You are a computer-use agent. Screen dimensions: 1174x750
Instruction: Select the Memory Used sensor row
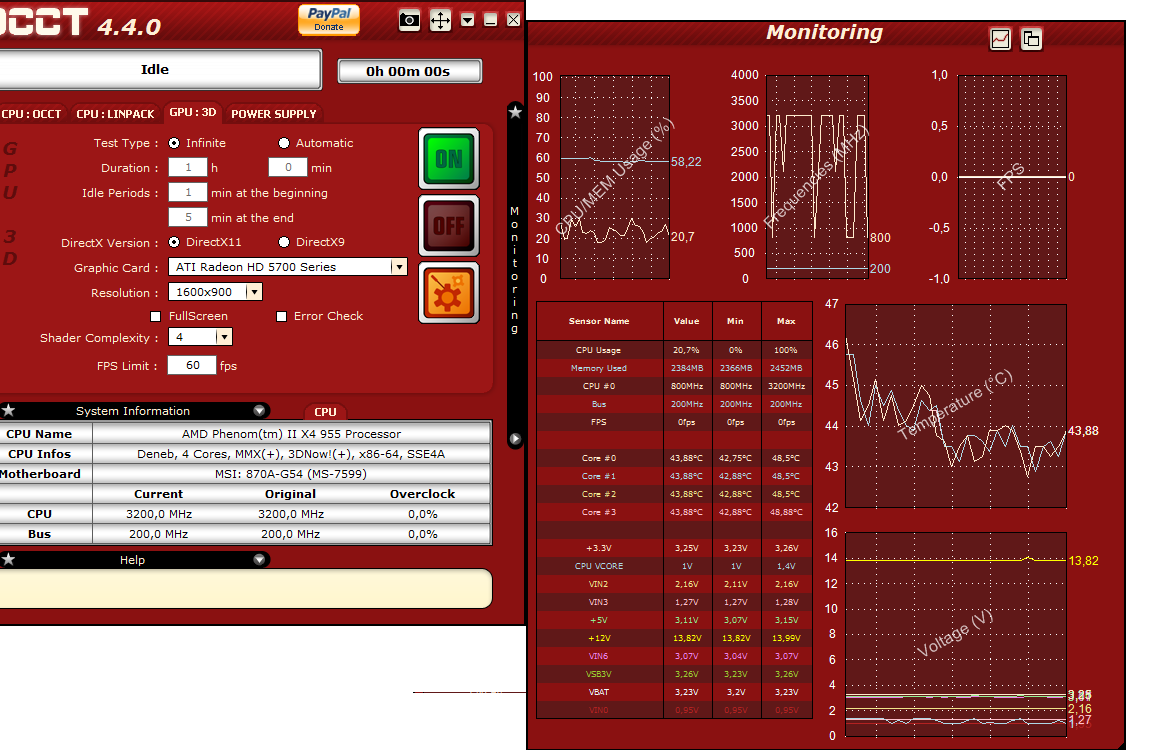(x=674, y=368)
